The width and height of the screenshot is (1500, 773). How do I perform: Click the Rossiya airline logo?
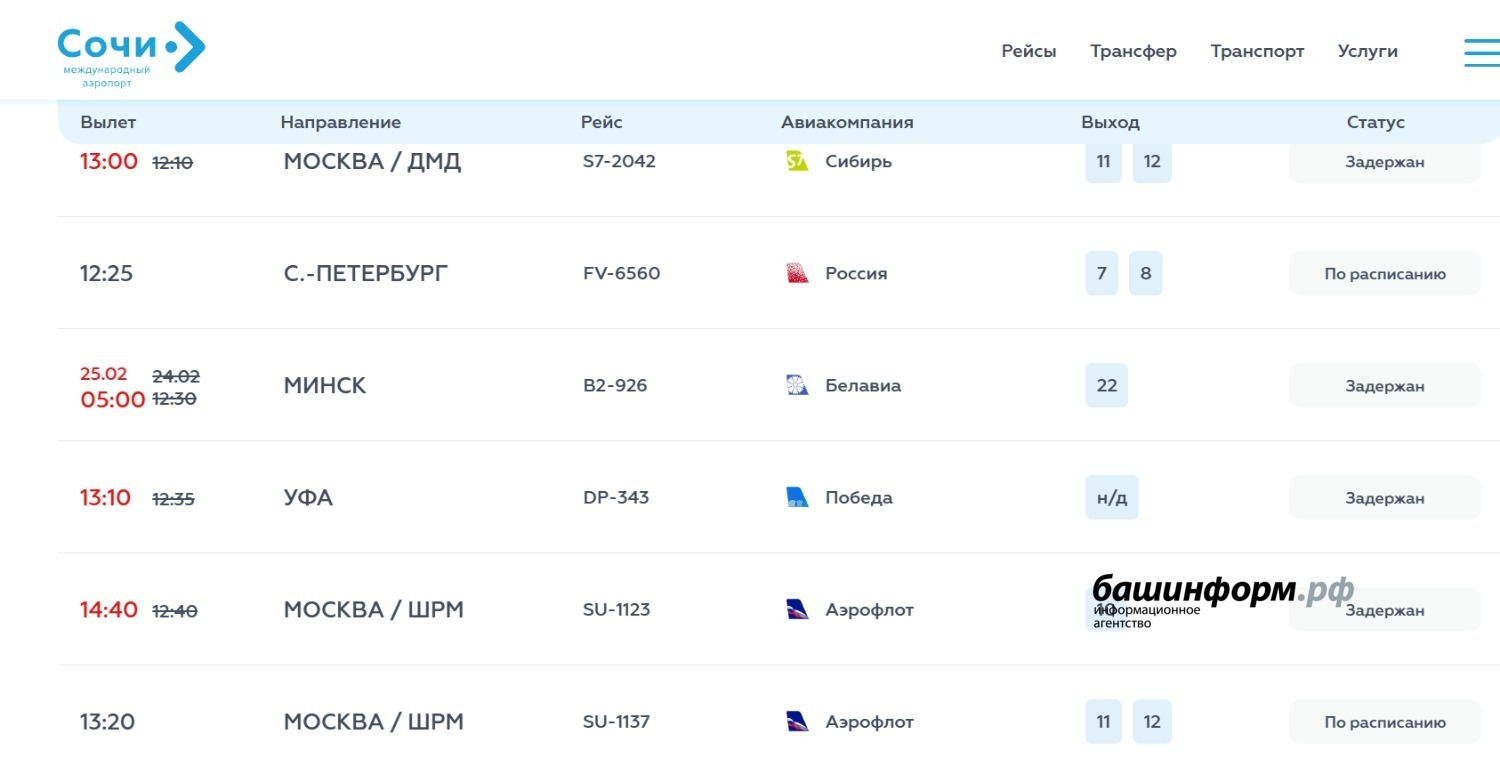(x=797, y=274)
